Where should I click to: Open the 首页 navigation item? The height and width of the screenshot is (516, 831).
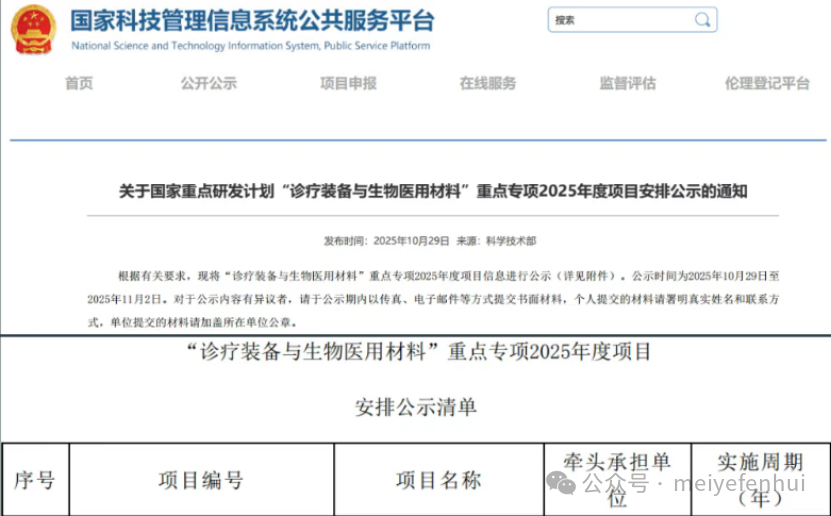tap(79, 84)
